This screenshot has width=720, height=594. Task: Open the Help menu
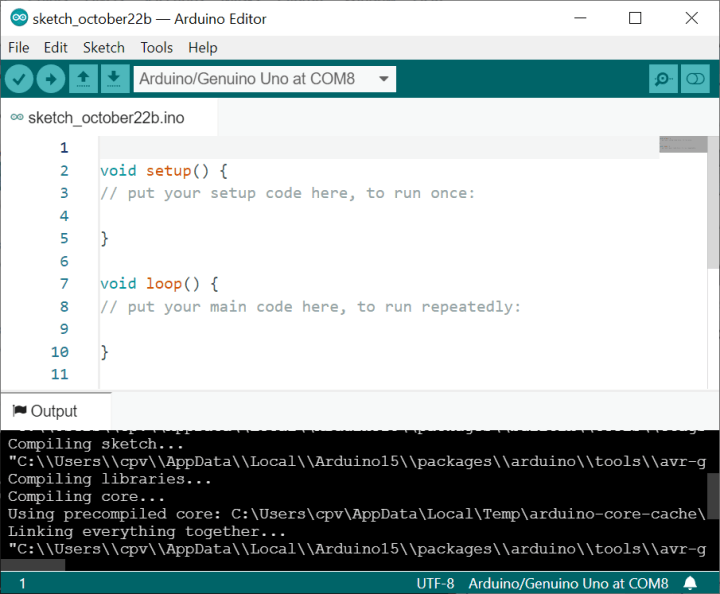pyautogui.click(x=202, y=48)
